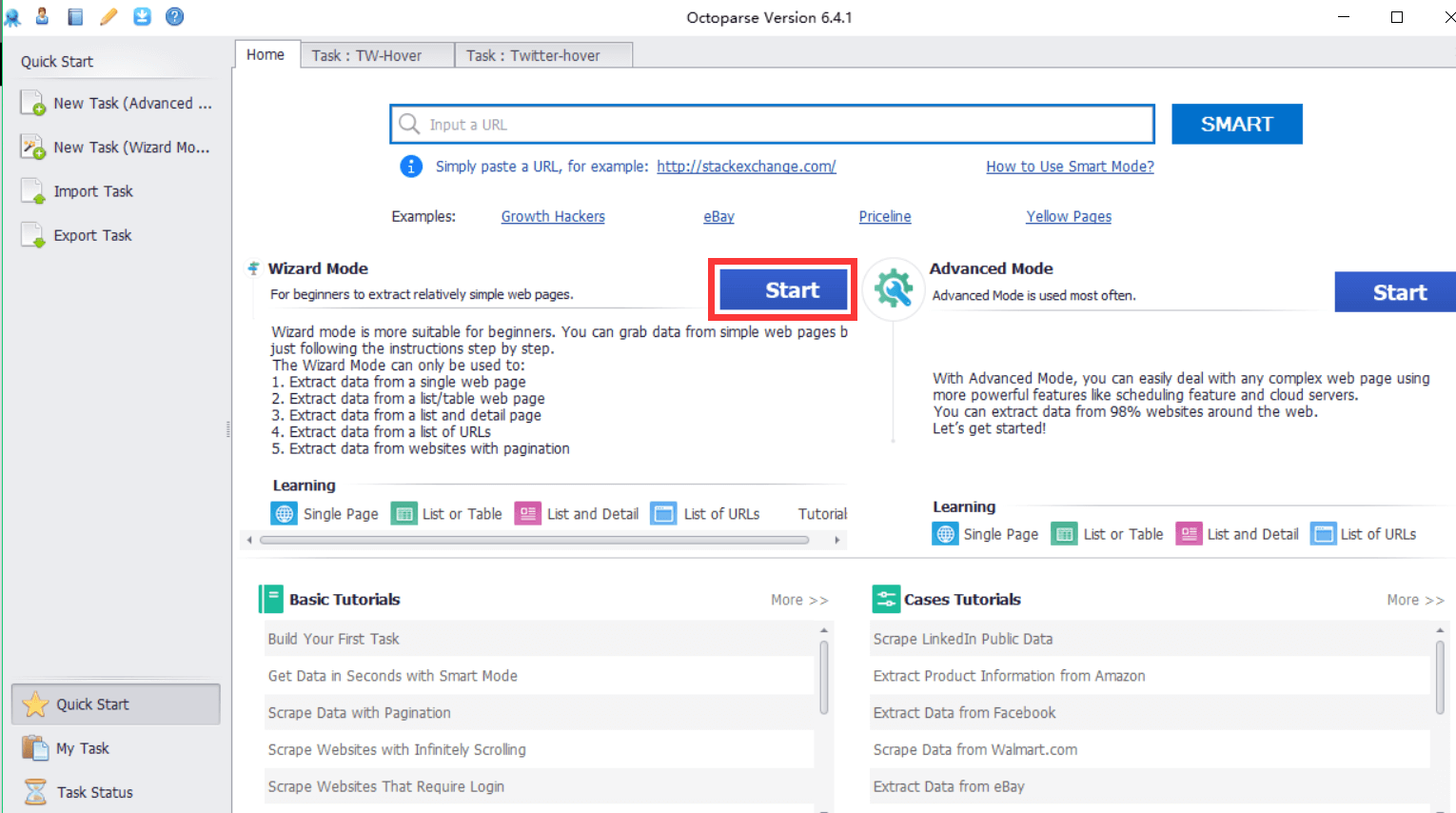The image size is (1456, 813).
Task: Click Advanced Learning List of URLs icon
Action: tap(1324, 534)
